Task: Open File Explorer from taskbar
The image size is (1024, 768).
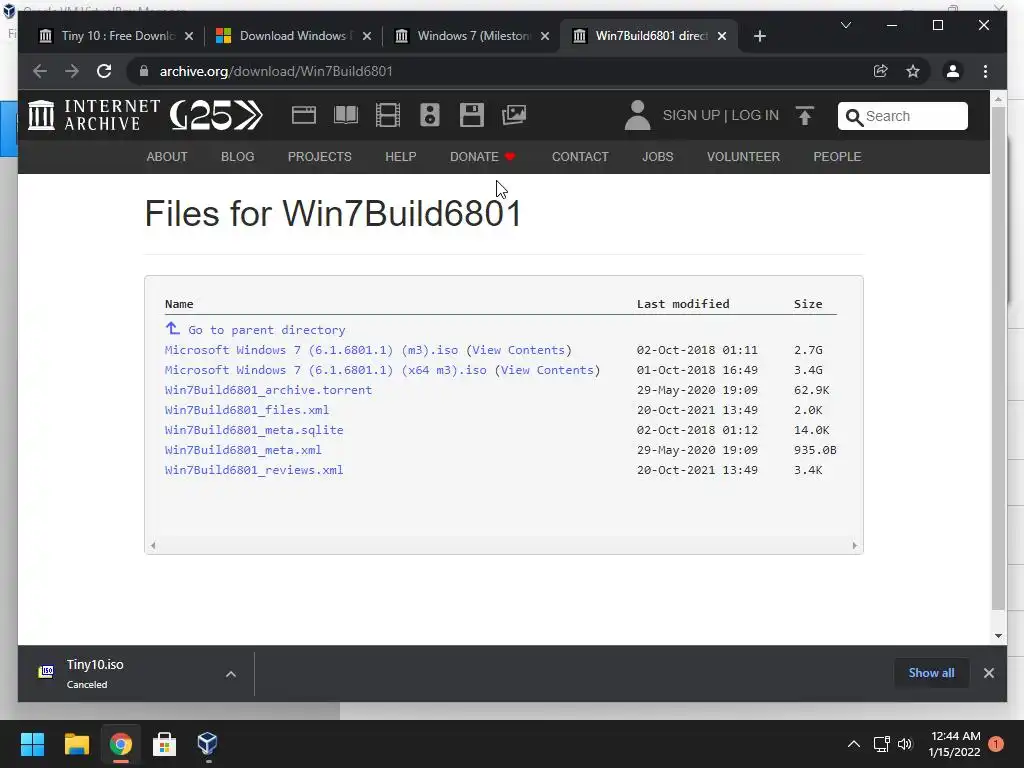Action: 76,744
